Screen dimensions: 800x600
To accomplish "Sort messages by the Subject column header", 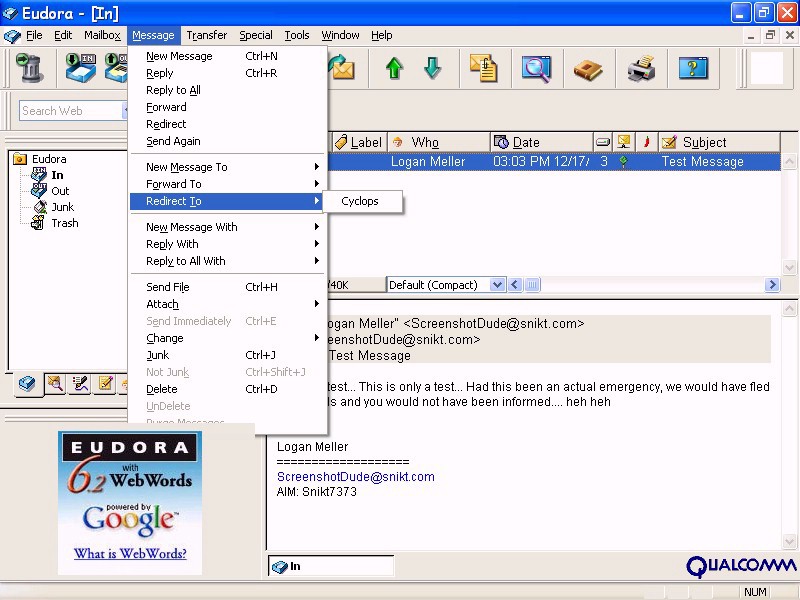I will (x=719, y=142).
